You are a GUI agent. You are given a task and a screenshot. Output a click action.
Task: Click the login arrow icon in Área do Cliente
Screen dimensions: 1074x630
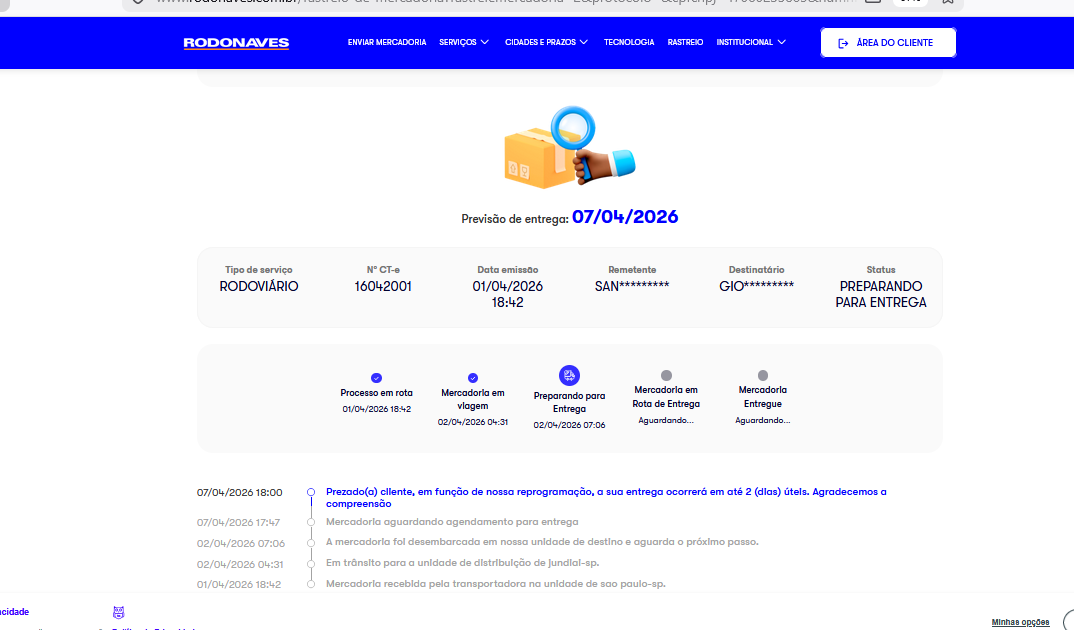point(843,43)
